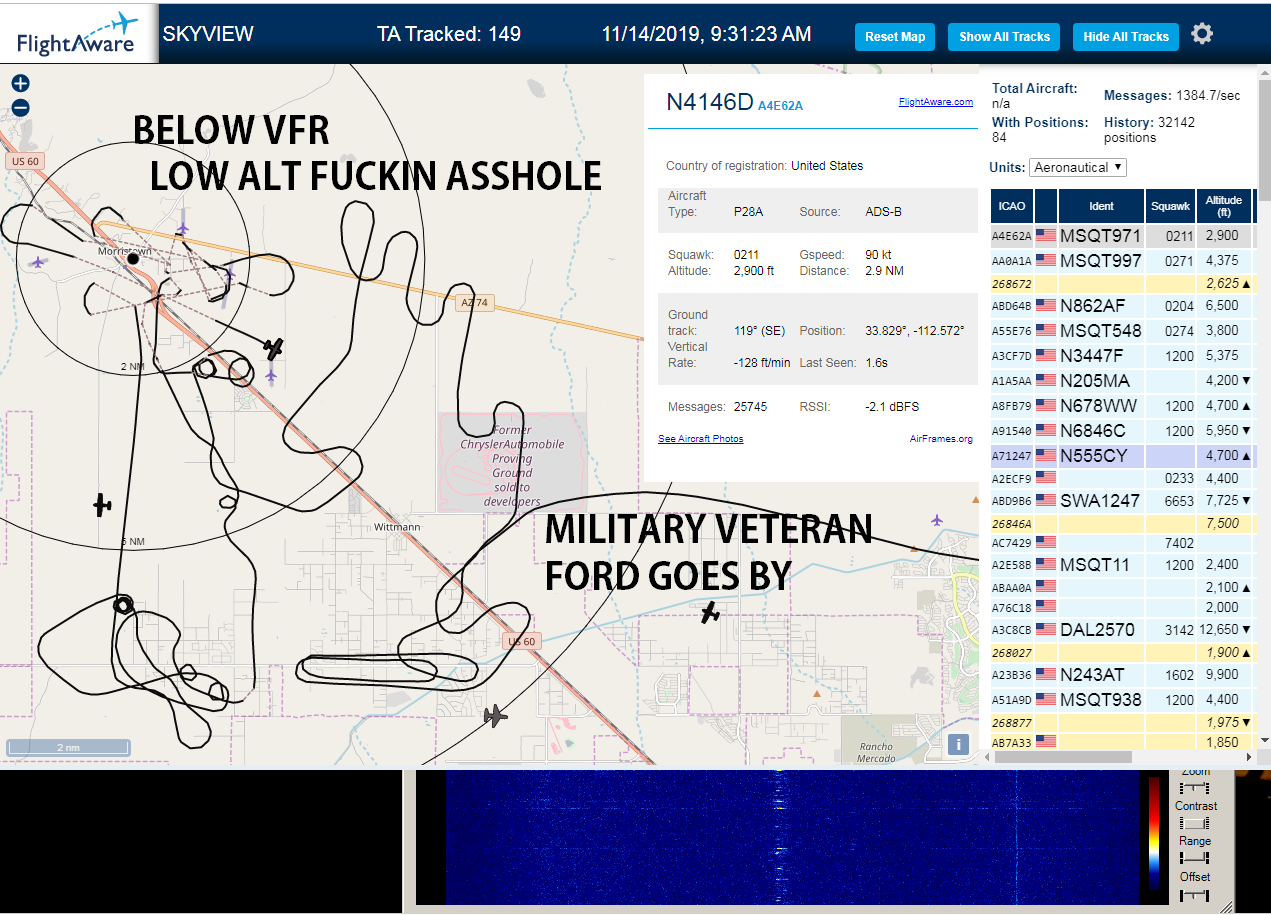Open AirFrames.org link
The height and width of the screenshot is (915, 1271).
tap(941, 439)
